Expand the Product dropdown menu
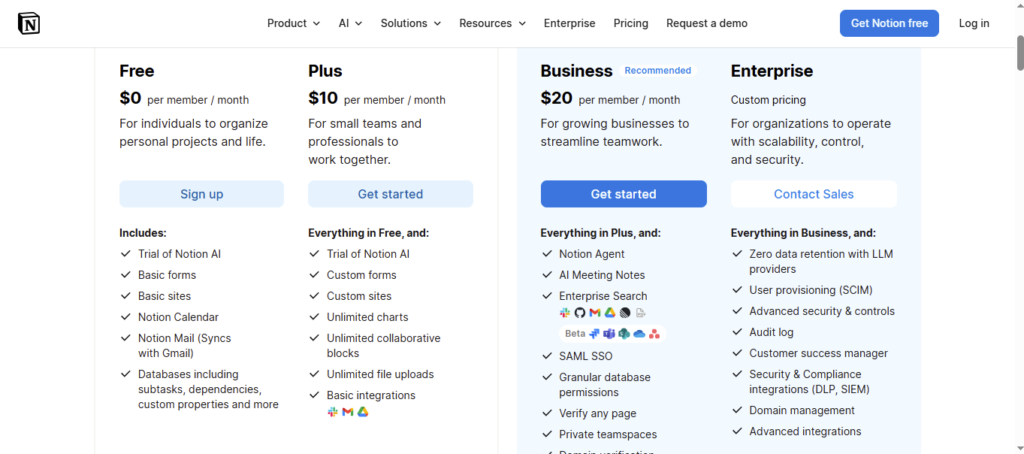 click(293, 23)
